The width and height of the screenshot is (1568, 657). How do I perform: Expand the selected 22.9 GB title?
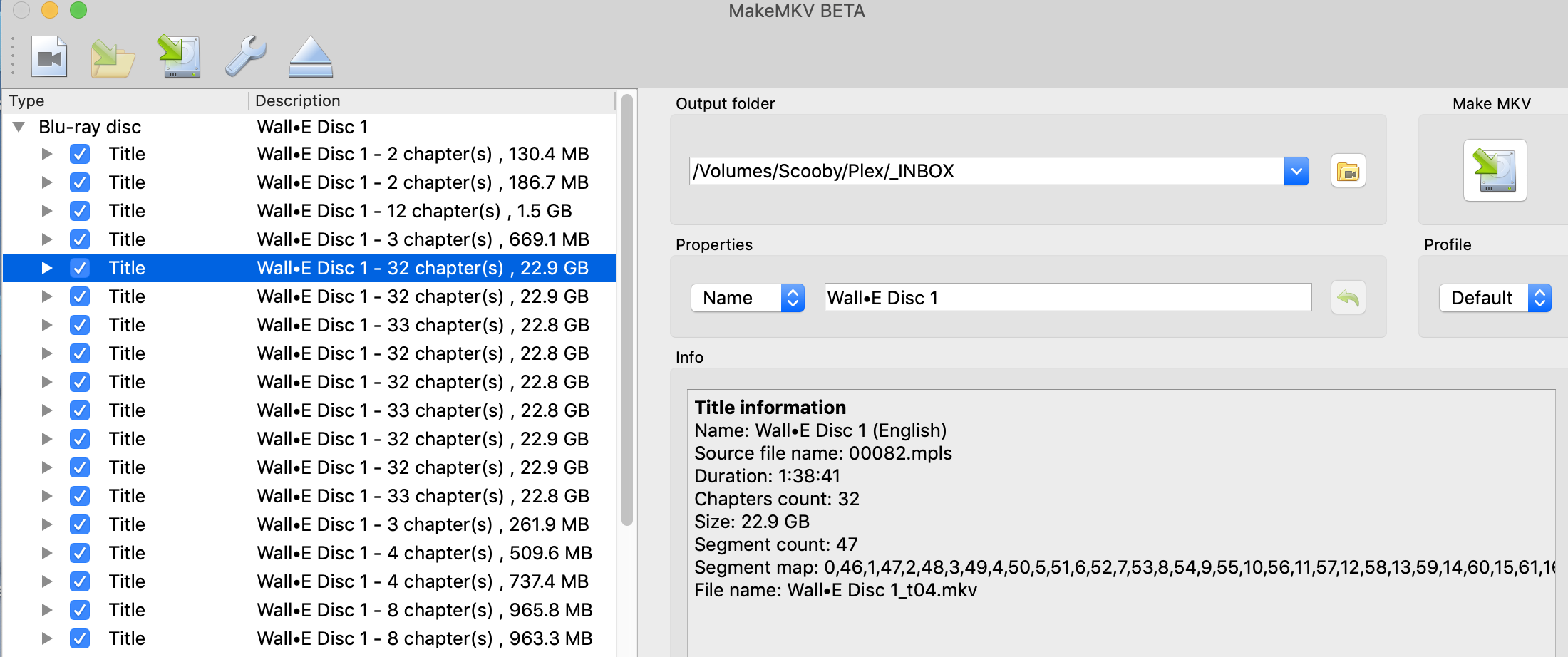coord(47,268)
